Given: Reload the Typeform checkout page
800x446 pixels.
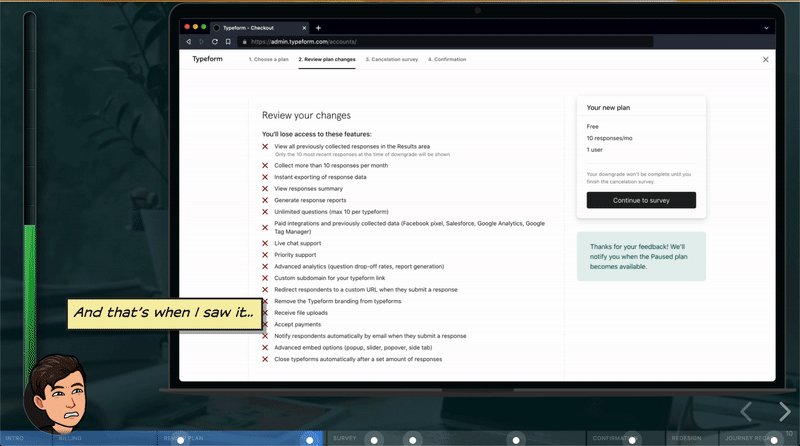Looking at the screenshot, I should tap(215, 42).
